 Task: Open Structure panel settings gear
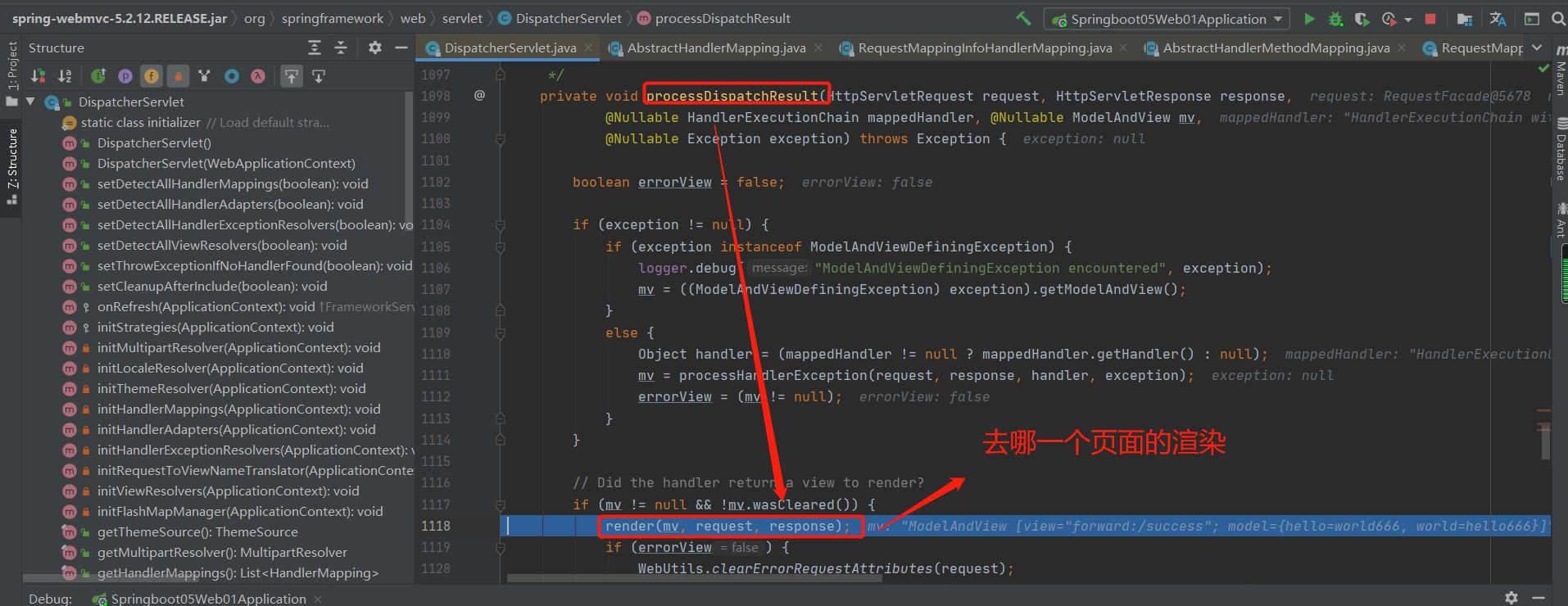tap(375, 47)
